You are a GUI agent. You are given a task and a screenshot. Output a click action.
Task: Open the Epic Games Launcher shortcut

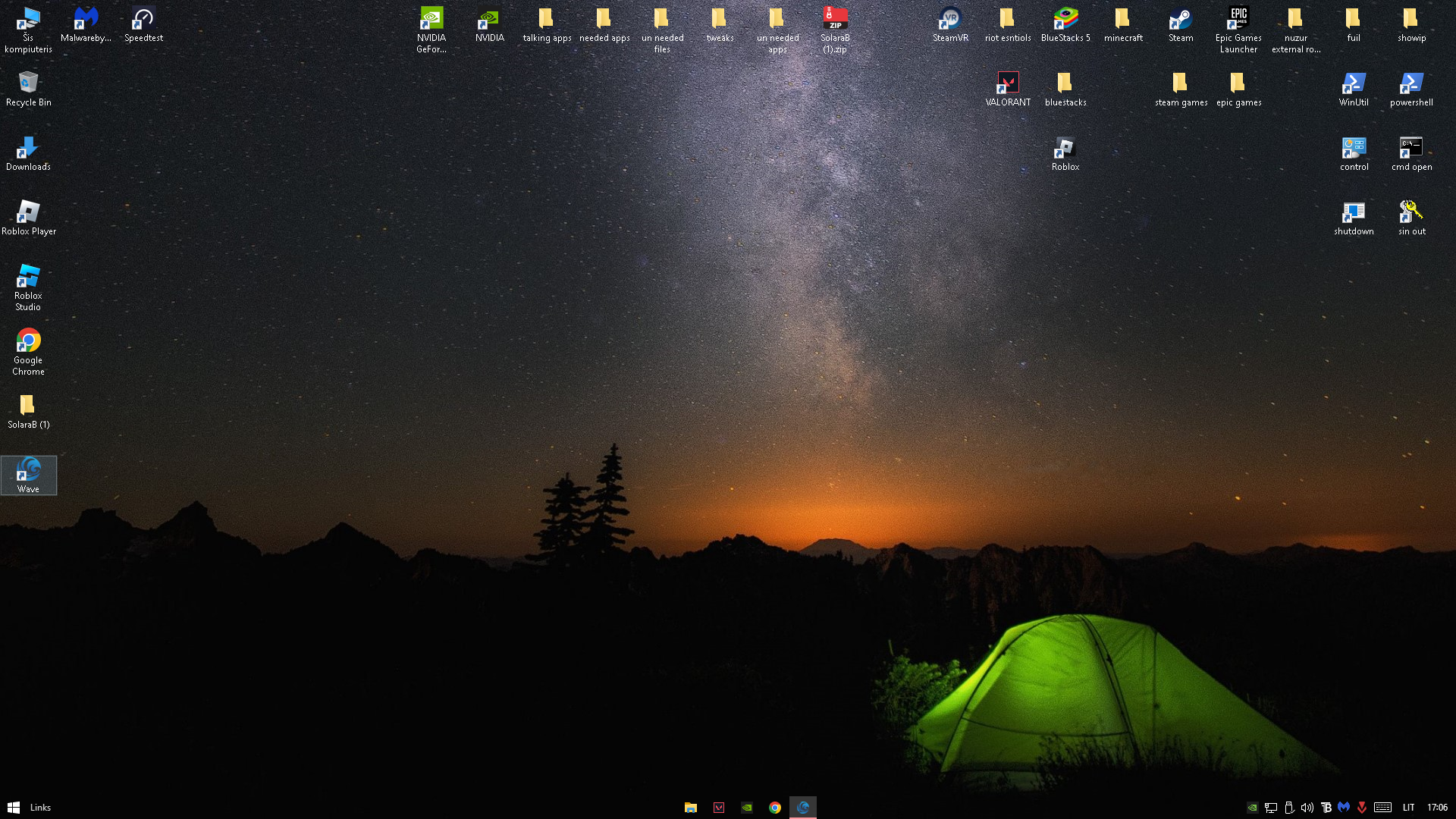(1238, 29)
